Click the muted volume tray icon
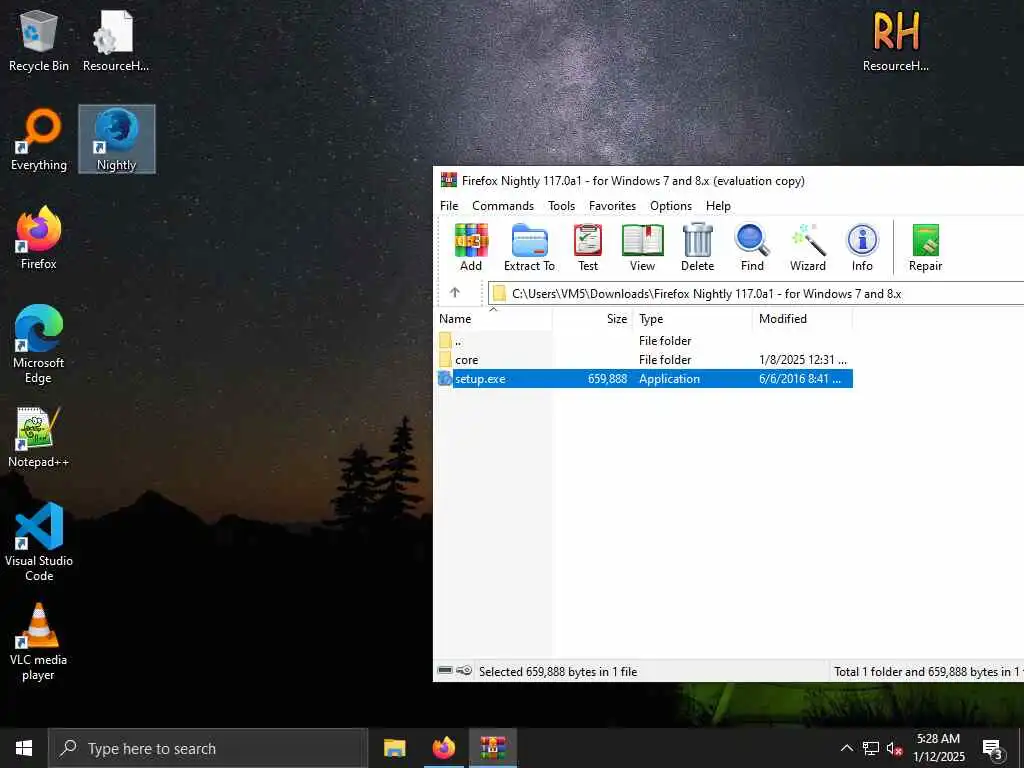Screen dimensions: 1024x768 click(894, 748)
